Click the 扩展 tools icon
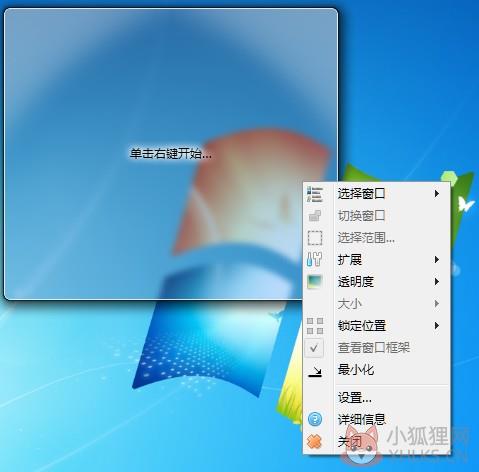The image size is (479, 472). 315,259
